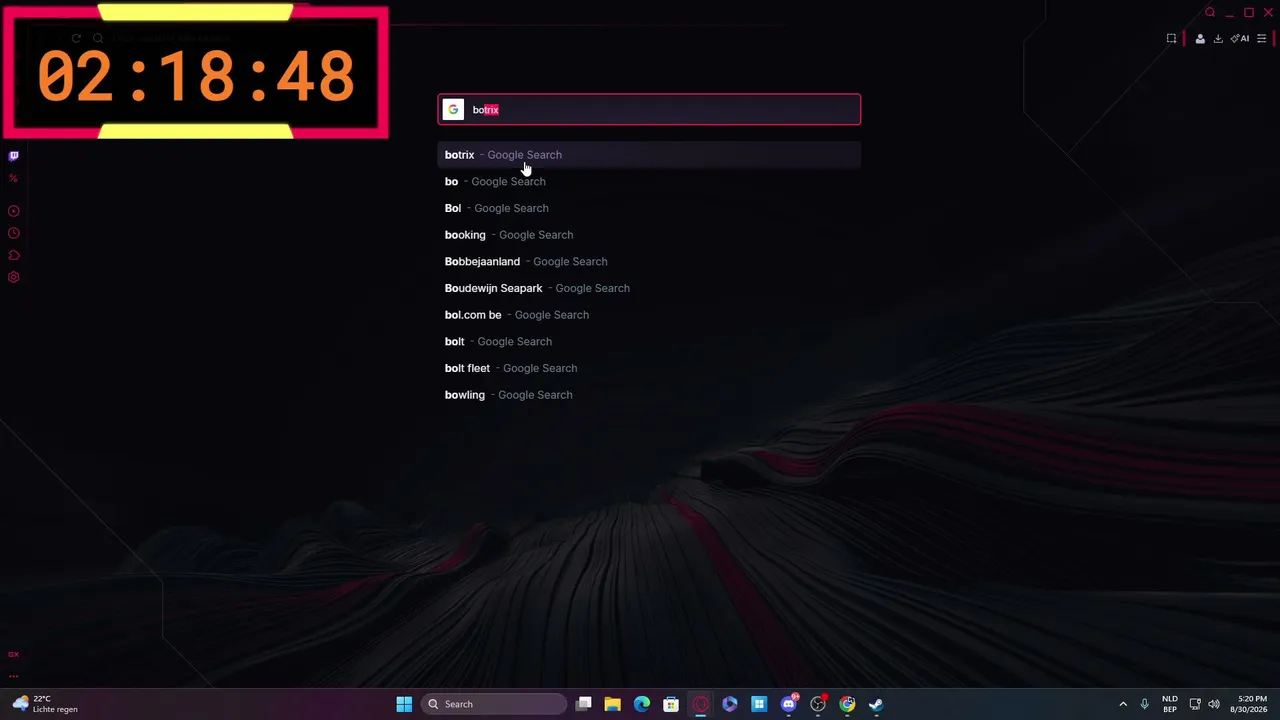Choose the "bol.com be" search suggestion
Viewport: 1280px width, 720px height.
pos(649,315)
